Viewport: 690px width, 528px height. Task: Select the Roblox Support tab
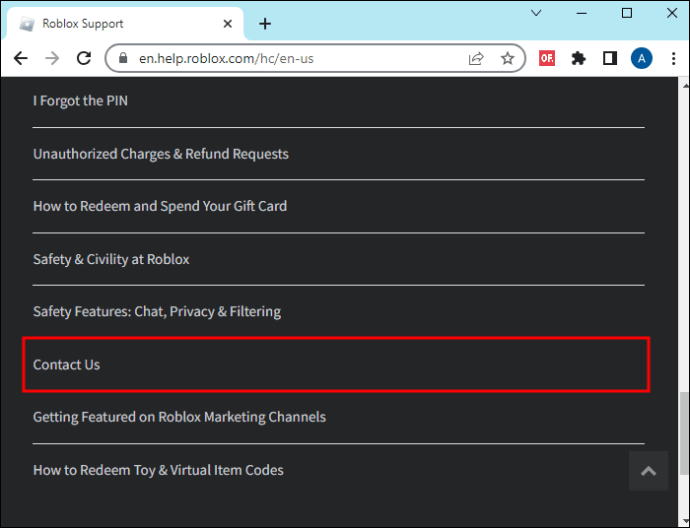125,24
